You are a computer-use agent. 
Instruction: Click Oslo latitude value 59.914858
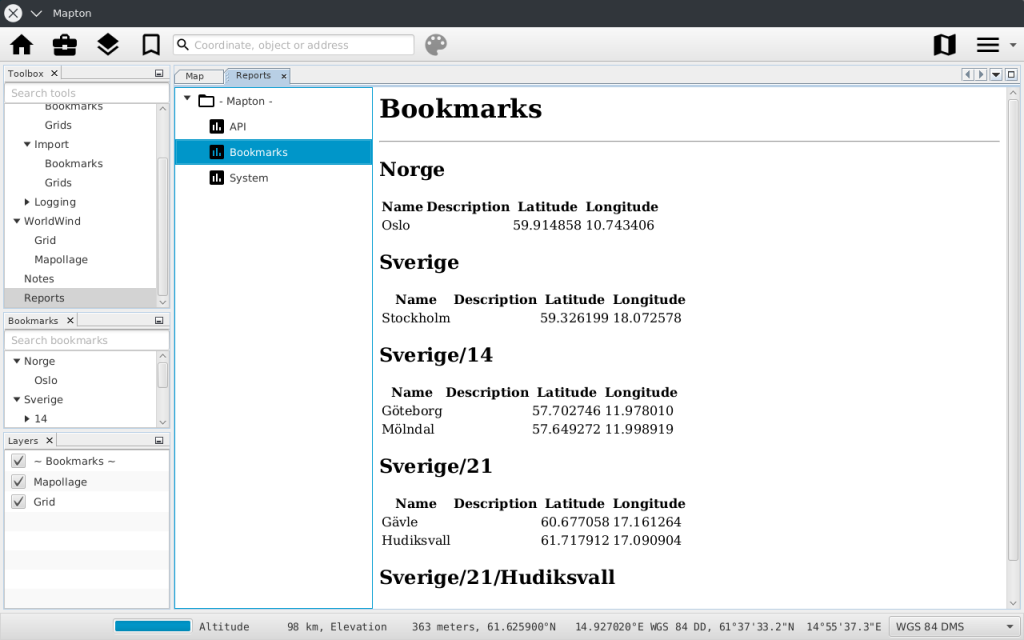pyautogui.click(x=547, y=225)
